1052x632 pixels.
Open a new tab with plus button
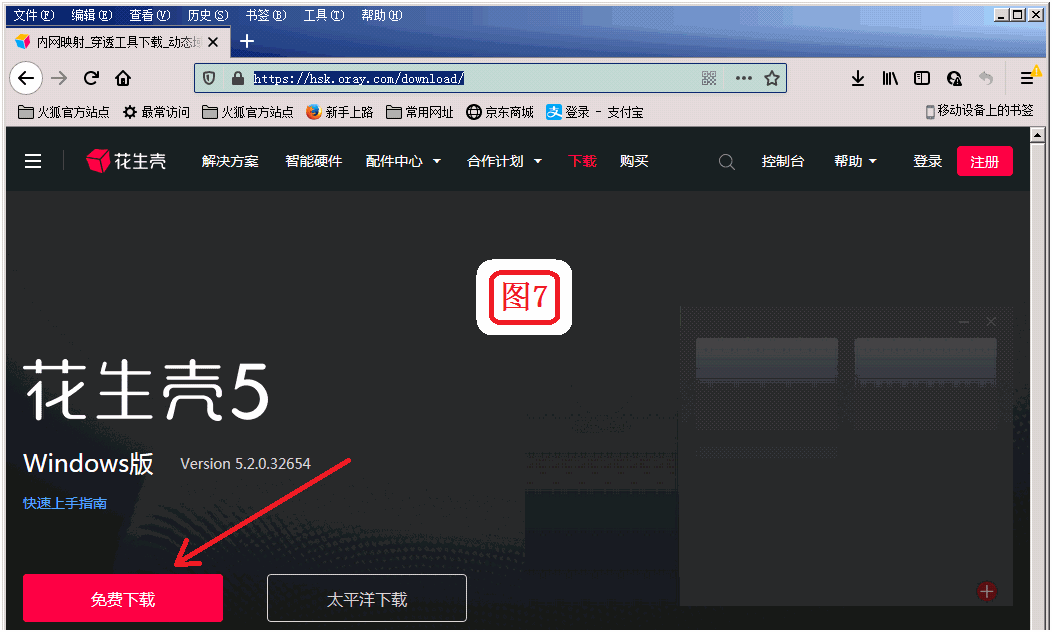tap(247, 42)
